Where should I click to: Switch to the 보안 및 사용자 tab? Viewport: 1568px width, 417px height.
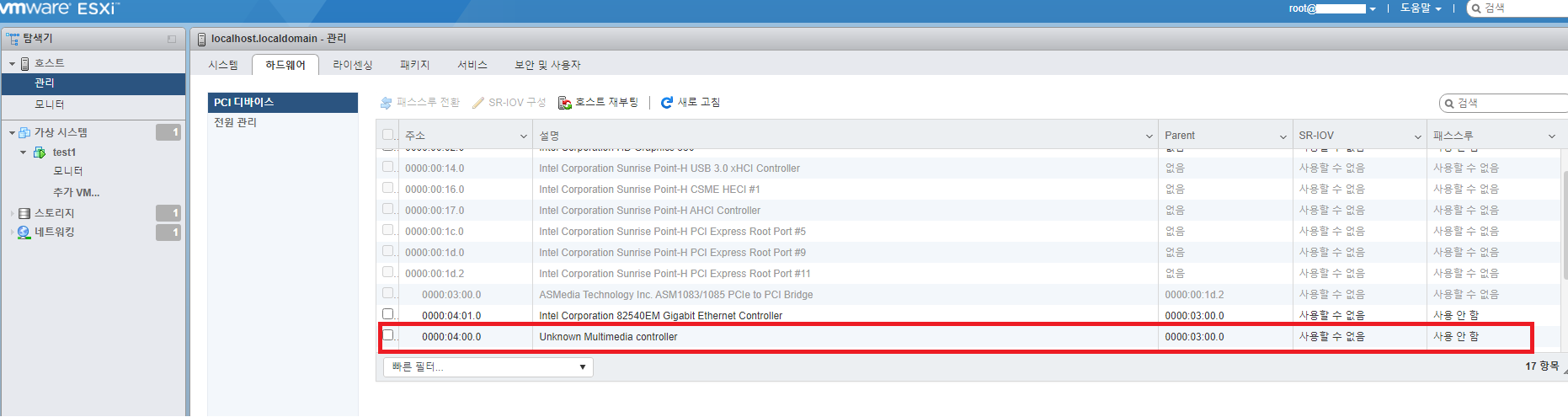[x=547, y=65]
